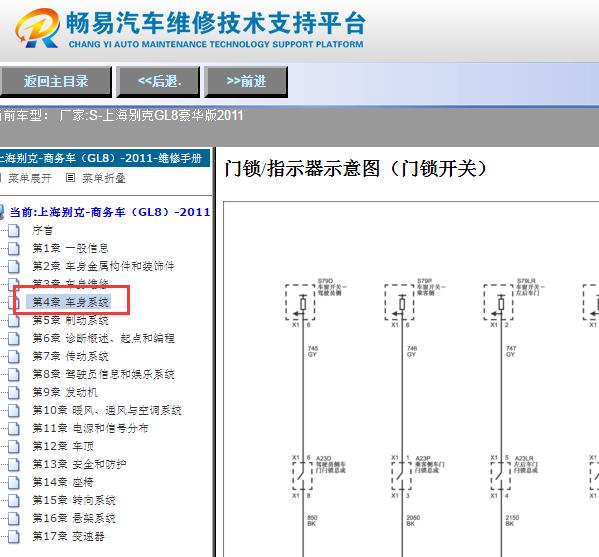Click the 菜单折叠 collapse menu icon
599x557 pixels.
[x=70, y=178]
